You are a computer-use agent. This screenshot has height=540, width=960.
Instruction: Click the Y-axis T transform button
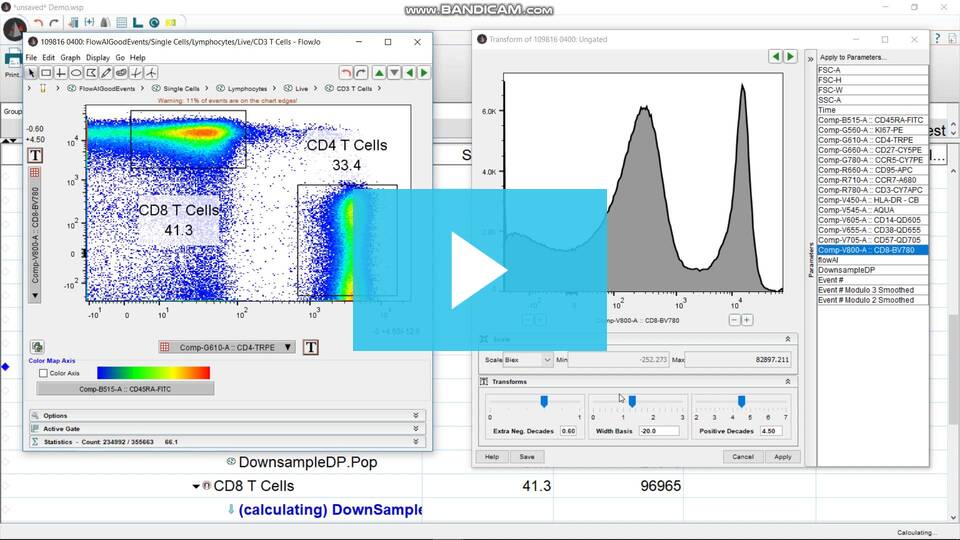[x=35, y=156]
